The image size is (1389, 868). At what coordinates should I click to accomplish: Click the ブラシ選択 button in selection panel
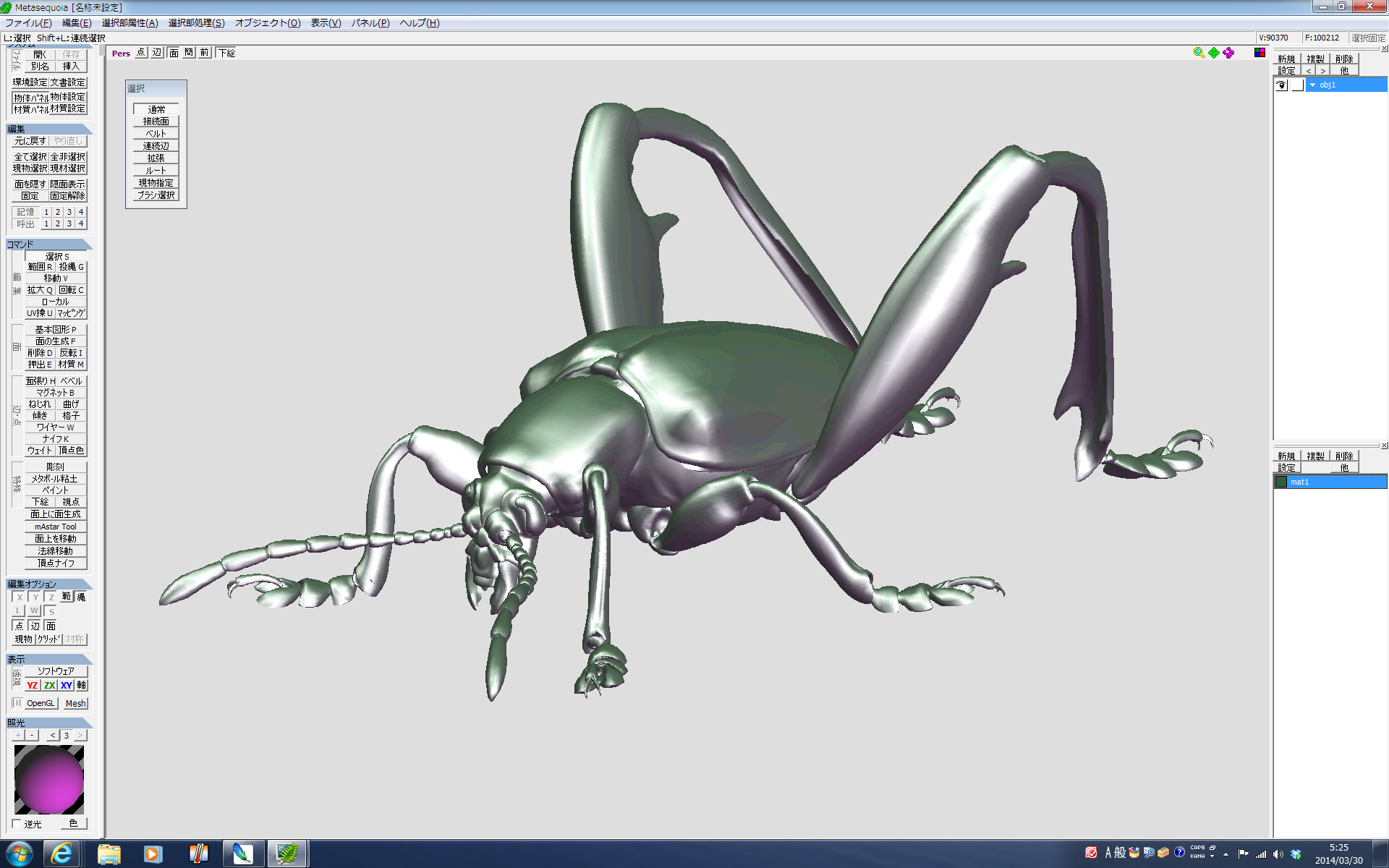pos(156,195)
